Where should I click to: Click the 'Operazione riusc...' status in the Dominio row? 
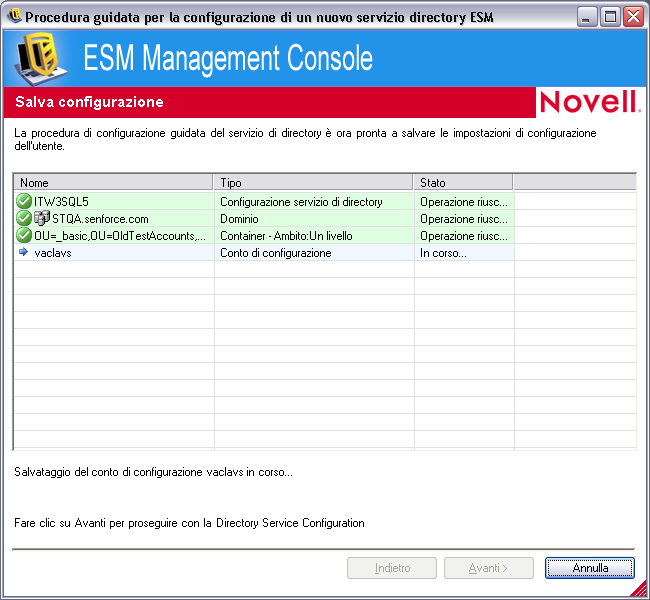(464, 219)
